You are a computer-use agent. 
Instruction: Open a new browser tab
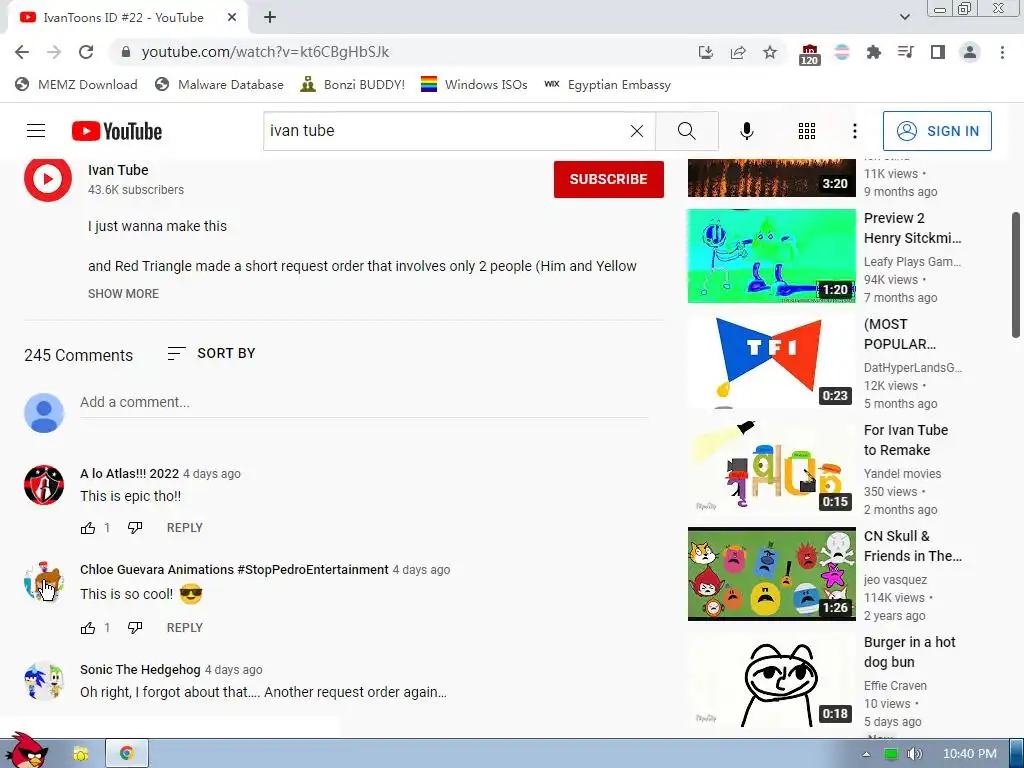(x=270, y=18)
